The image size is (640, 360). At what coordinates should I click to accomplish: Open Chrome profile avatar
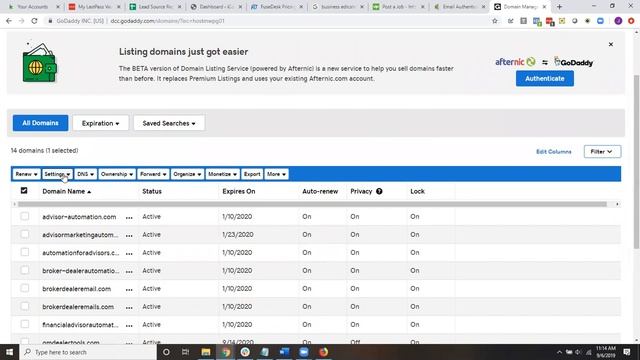pyautogui.click(x=618, y=21)
